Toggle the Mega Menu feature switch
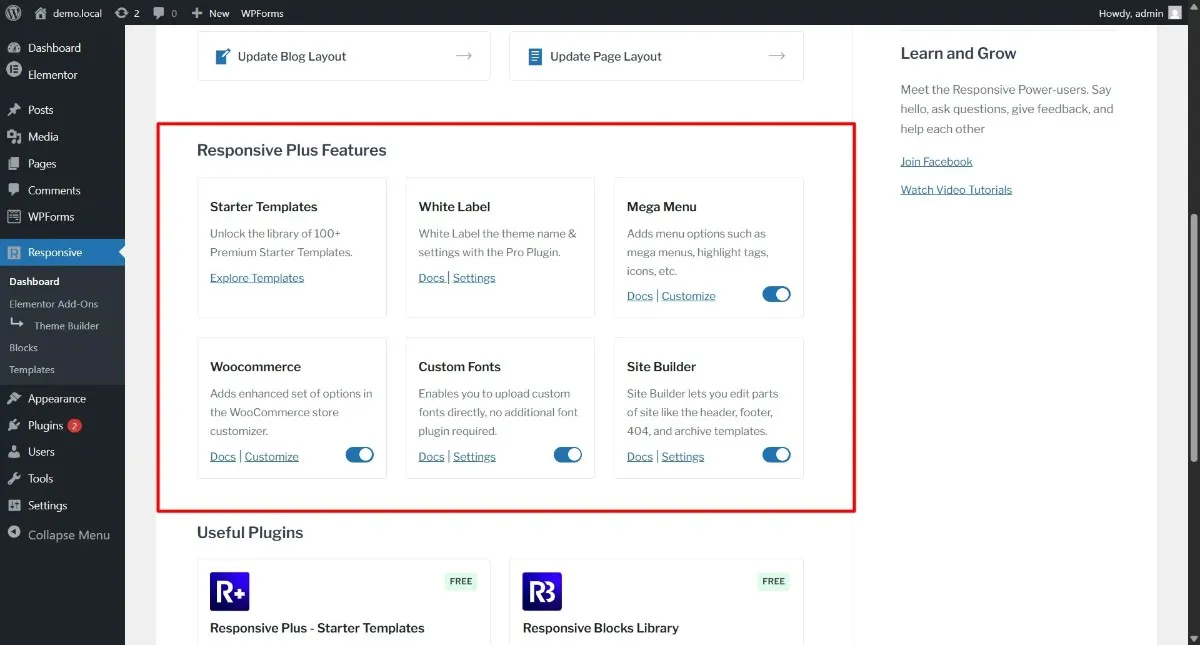The image size is (1200, 645). [x=776, y=294]
